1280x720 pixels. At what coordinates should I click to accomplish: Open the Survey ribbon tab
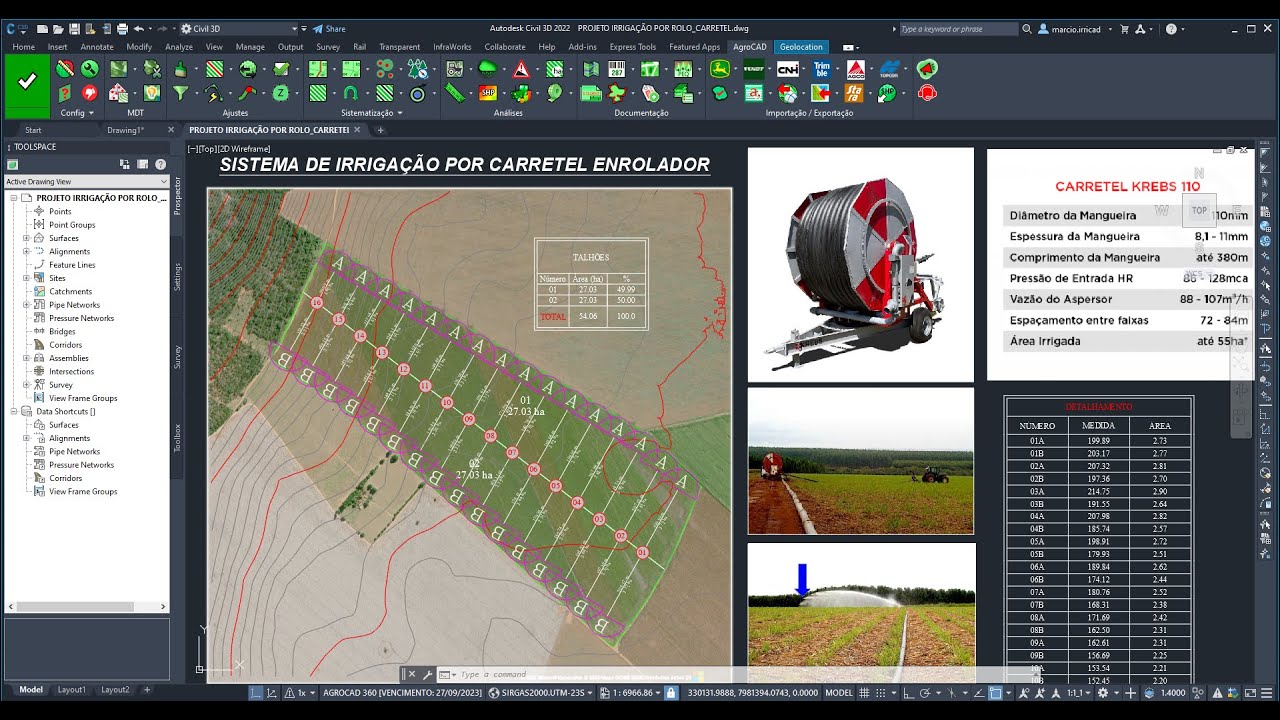(x=328, y=47)
